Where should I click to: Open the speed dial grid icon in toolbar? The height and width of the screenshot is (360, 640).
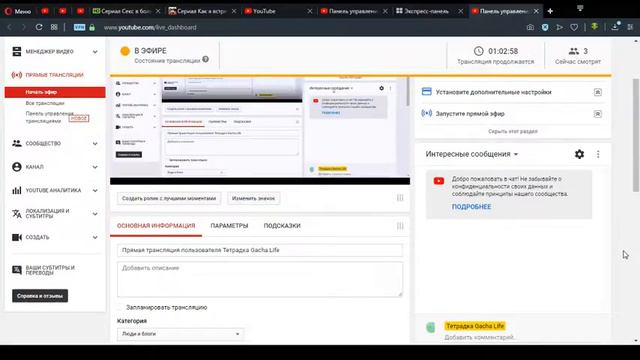click(x=54, y=27)
